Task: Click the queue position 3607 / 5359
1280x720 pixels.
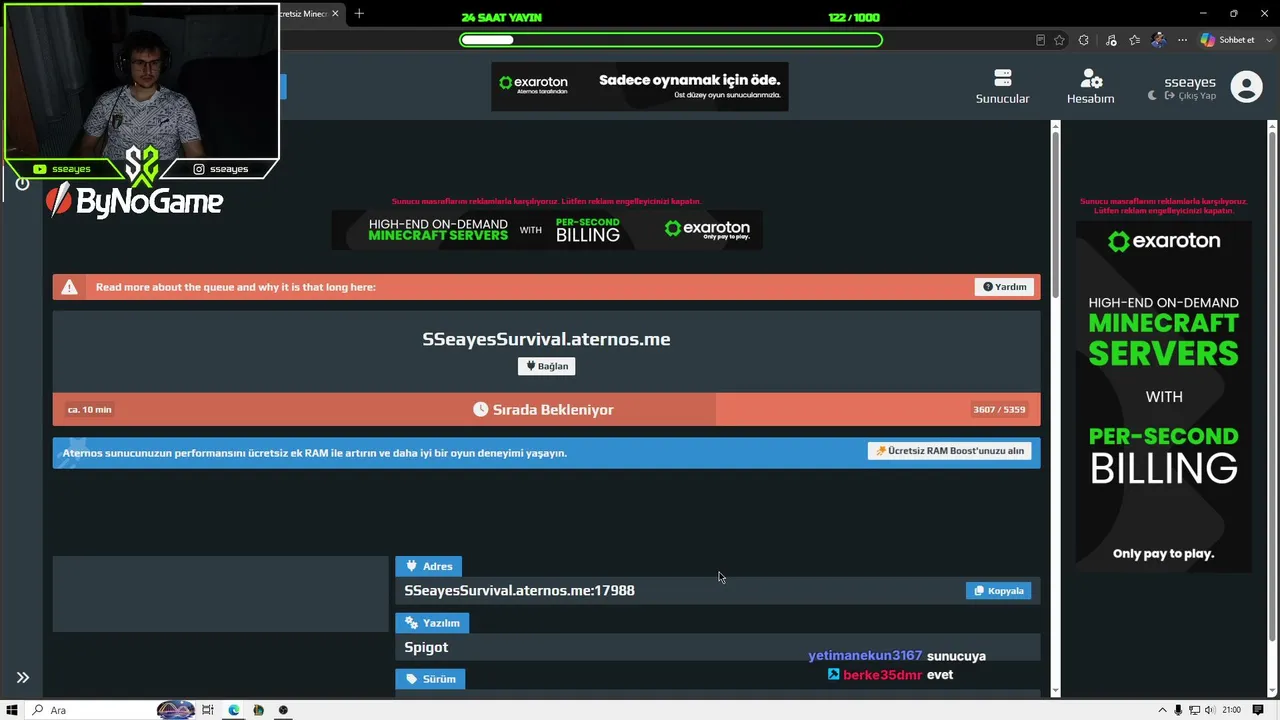Action: pos(999,410)
